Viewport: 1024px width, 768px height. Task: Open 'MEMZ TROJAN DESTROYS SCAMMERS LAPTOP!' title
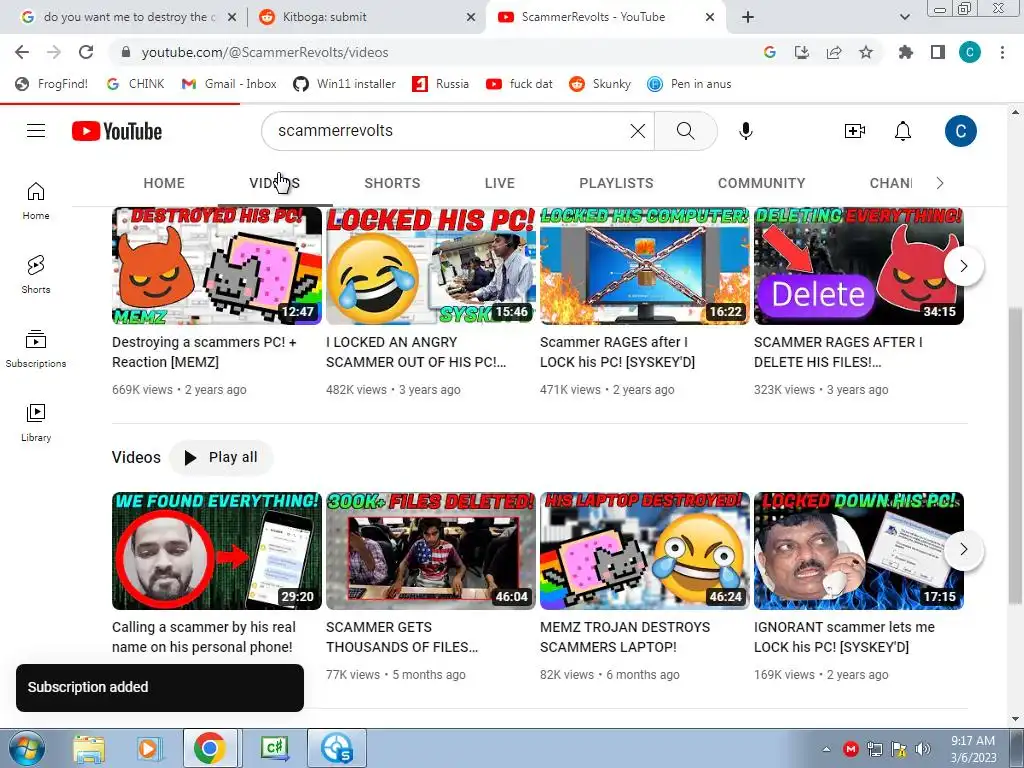(x=624, y=637)
